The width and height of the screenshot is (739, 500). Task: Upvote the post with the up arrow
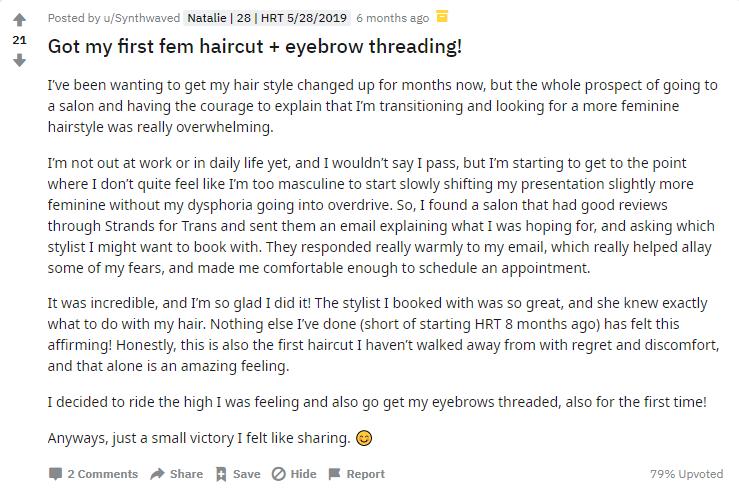tap(19, 20)
